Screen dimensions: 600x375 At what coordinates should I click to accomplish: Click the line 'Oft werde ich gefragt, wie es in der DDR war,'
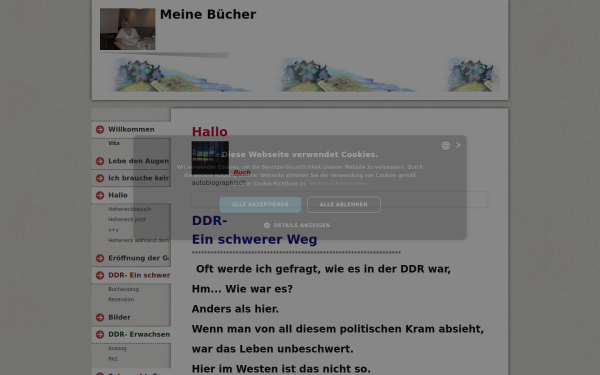point(323,269)
